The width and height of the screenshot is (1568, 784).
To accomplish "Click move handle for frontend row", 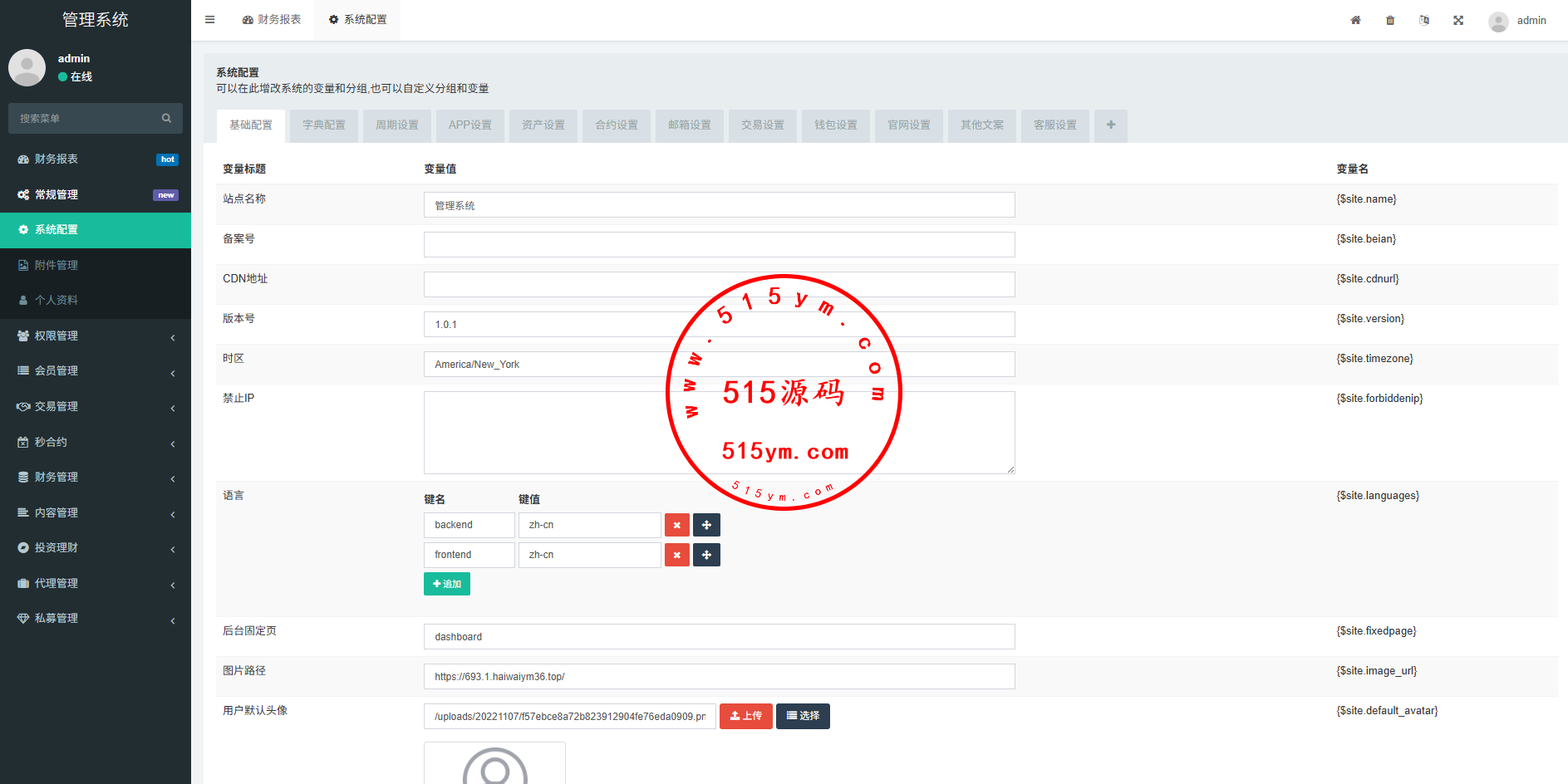I will pyautogui.click(x=706, y=555).
